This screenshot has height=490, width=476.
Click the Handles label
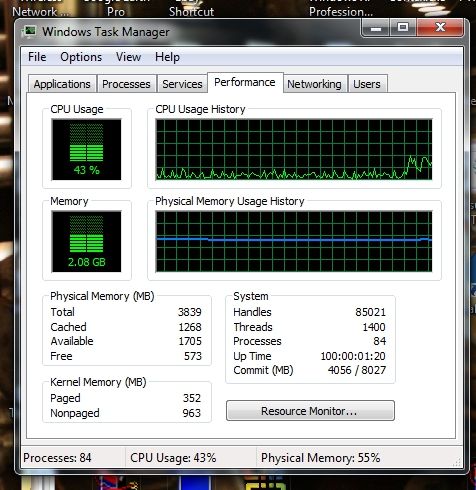[252, 312]
